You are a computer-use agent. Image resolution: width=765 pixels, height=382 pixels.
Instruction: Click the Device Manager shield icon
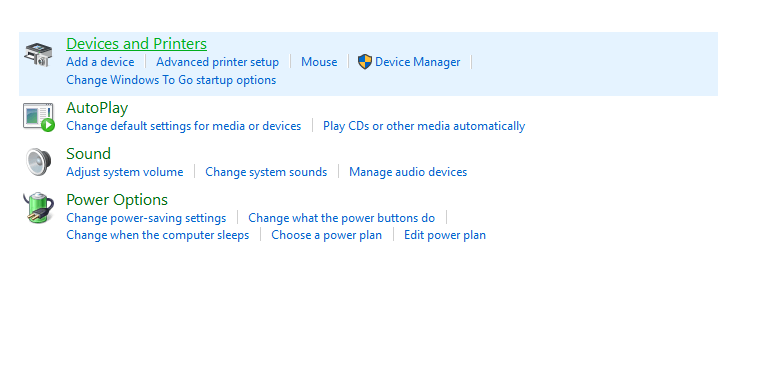point(364,62)
